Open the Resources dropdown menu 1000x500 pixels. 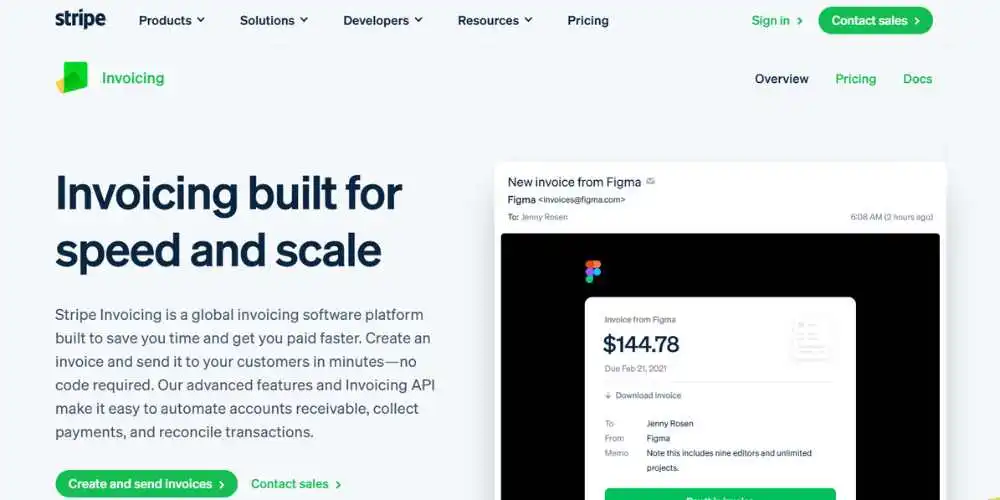[495, 20]
